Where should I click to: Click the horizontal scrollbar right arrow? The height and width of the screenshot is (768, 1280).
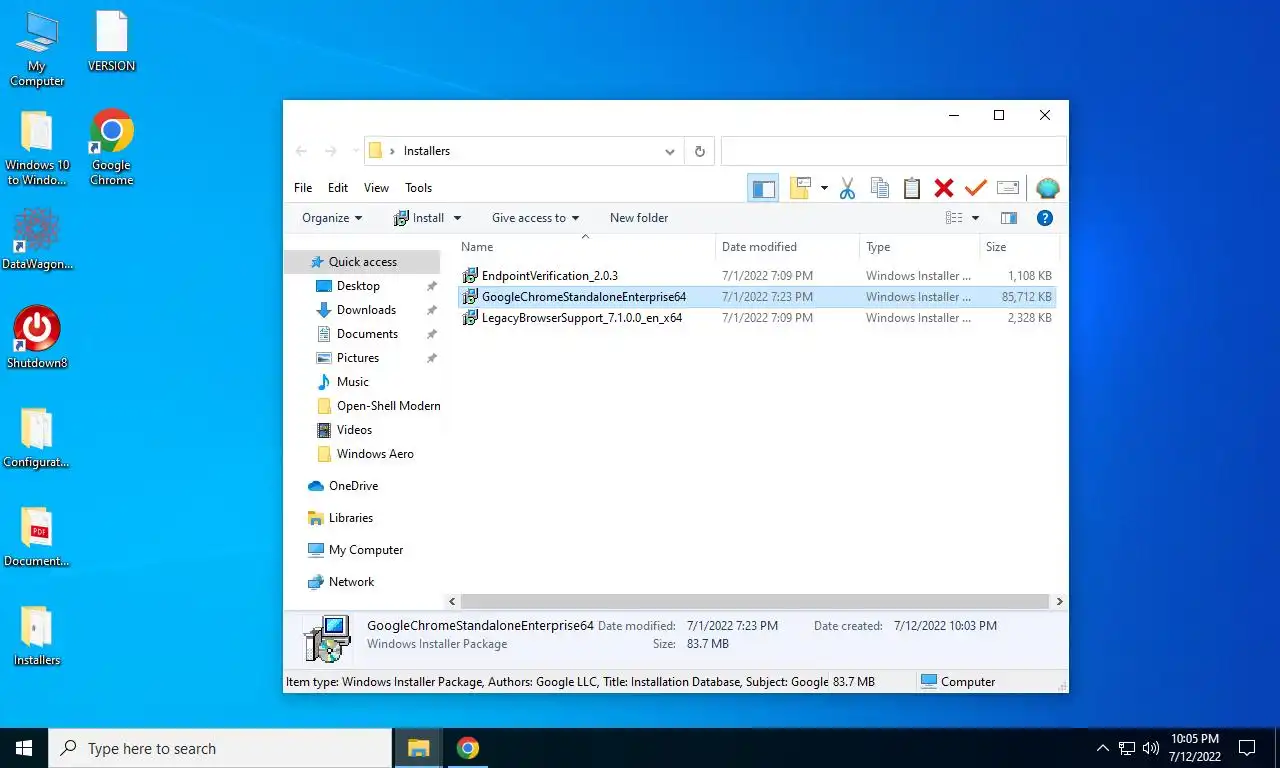(x=1059, y=602)
